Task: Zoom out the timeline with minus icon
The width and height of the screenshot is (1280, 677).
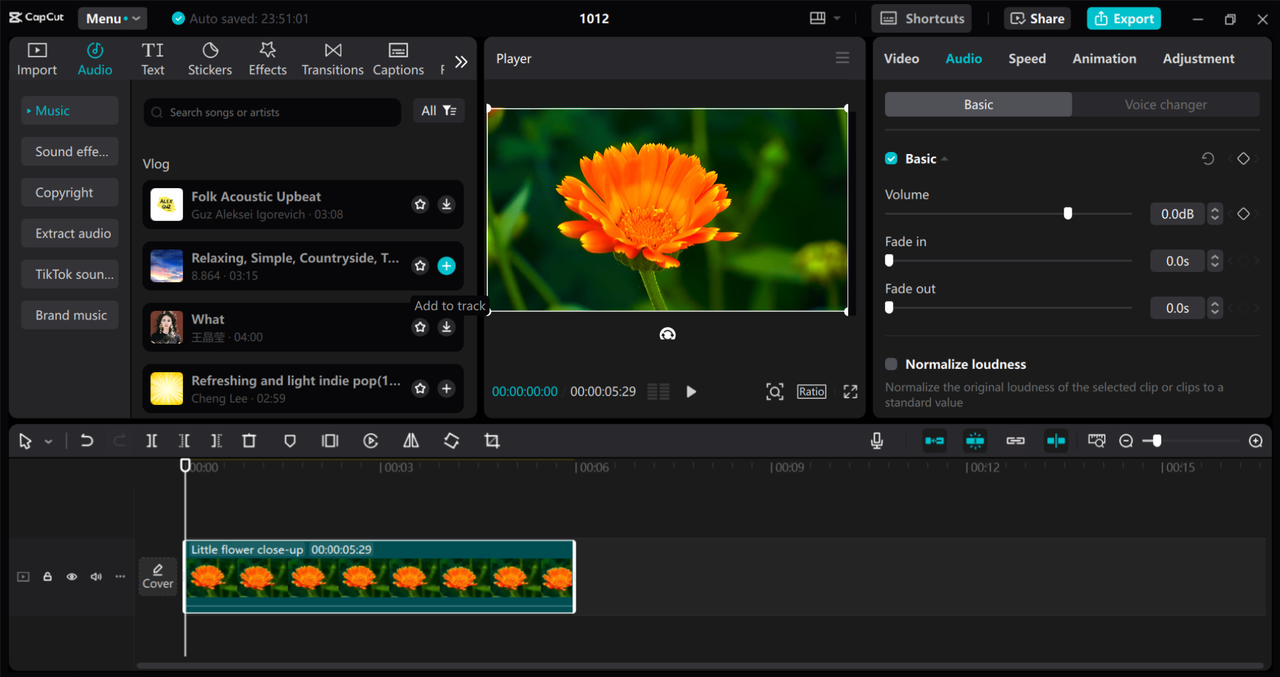Action: (x=1126, y=441)
